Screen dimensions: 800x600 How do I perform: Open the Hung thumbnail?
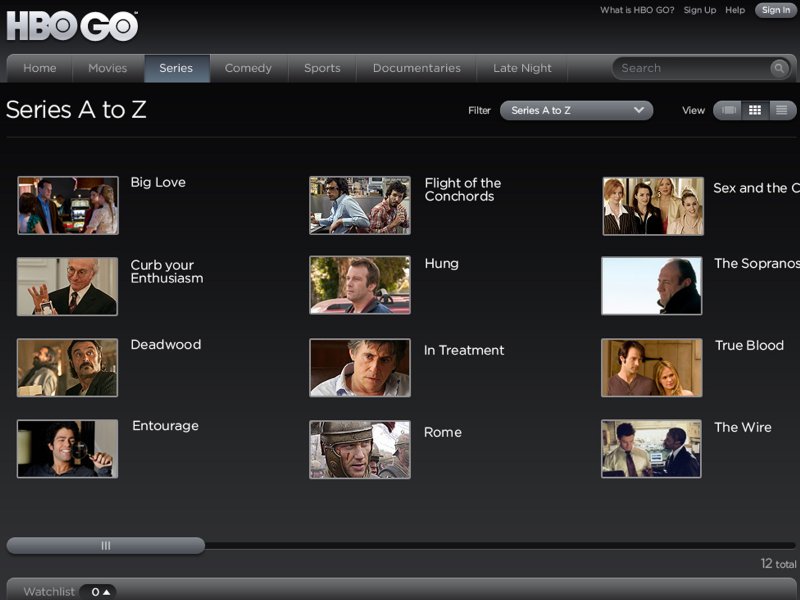(x=360, y=285)
